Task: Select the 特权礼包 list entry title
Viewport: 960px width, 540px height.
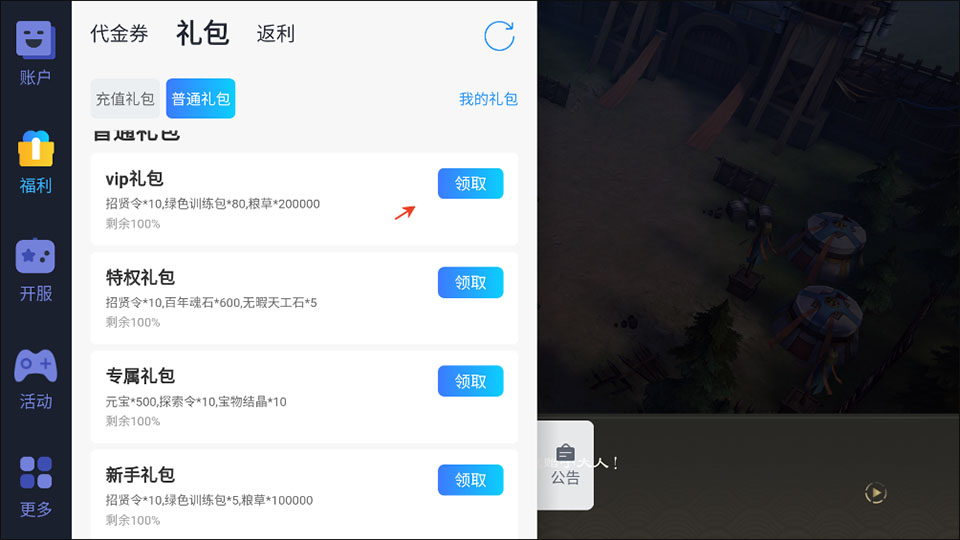Action: click(140, 277)
